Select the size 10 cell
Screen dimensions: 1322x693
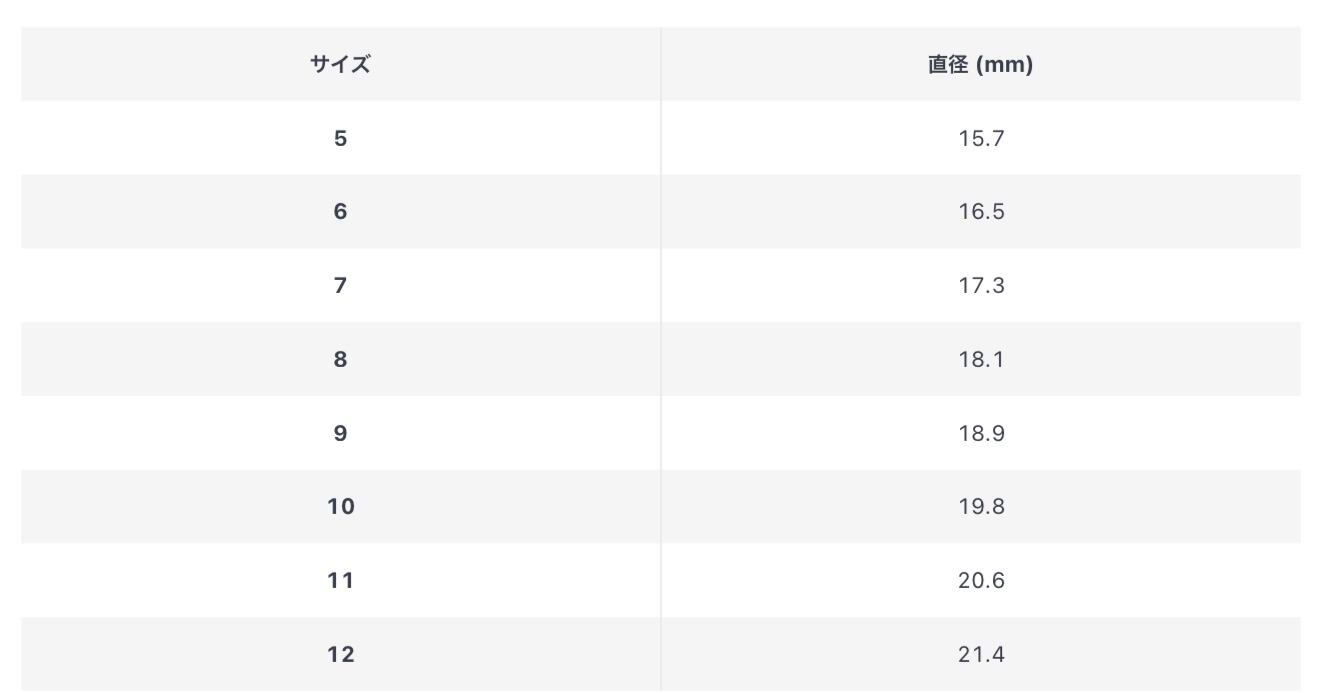(340, 507)
